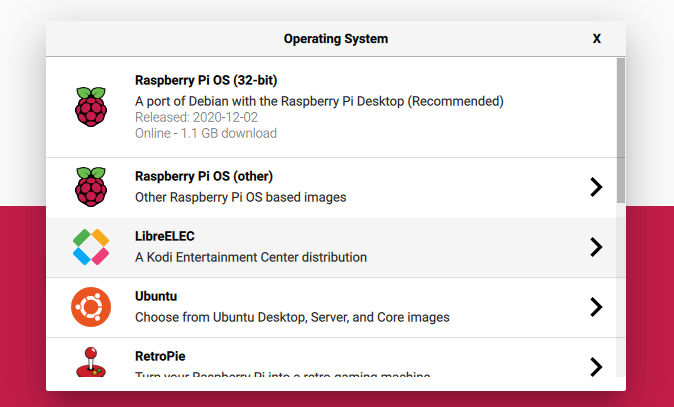The width and height of the screenshot is (674, 407).
Task: Close the Operating System dialog with X
Action: pos(597,39)
